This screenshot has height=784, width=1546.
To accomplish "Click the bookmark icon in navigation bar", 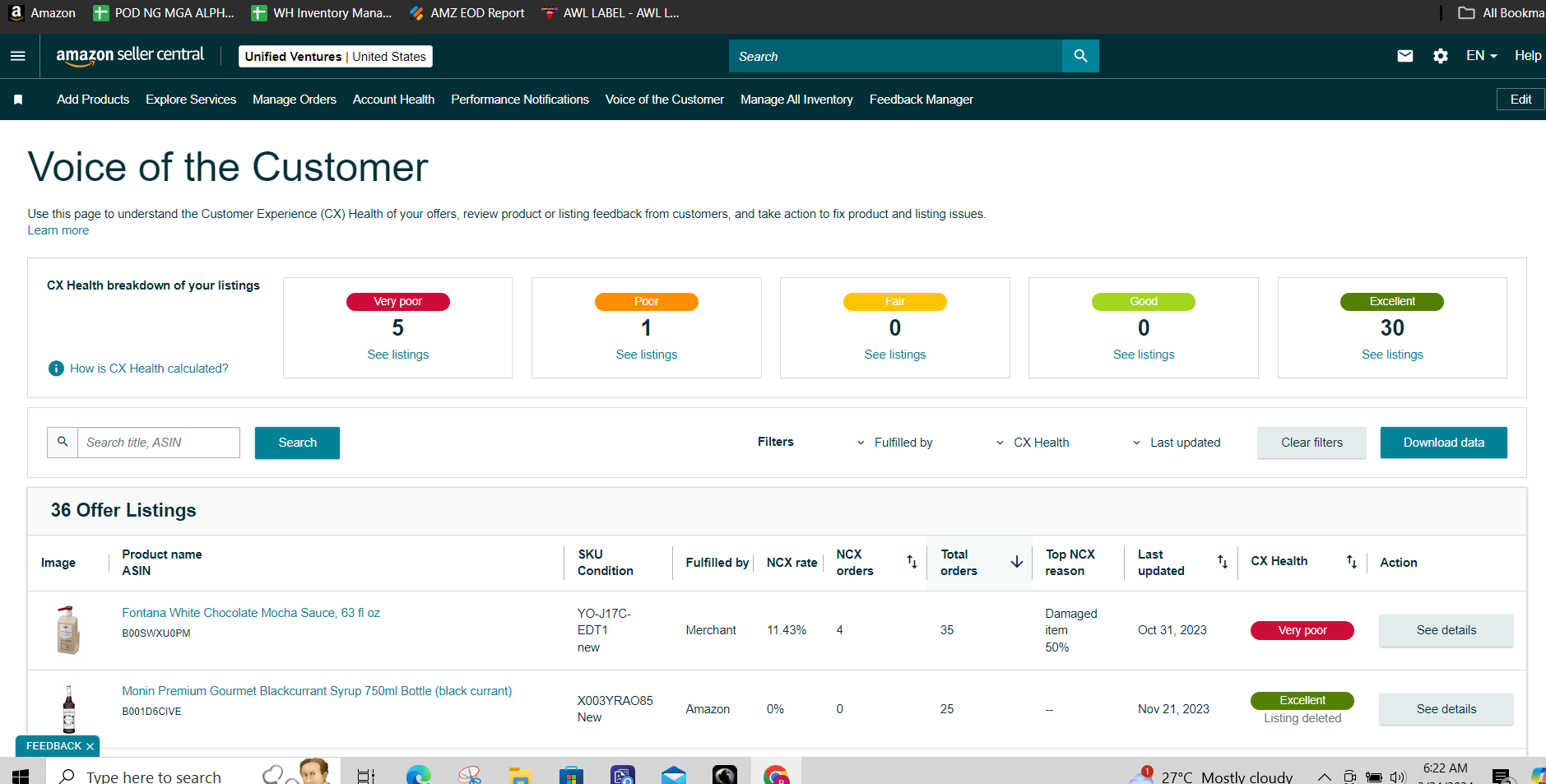I will coord(18,100).
